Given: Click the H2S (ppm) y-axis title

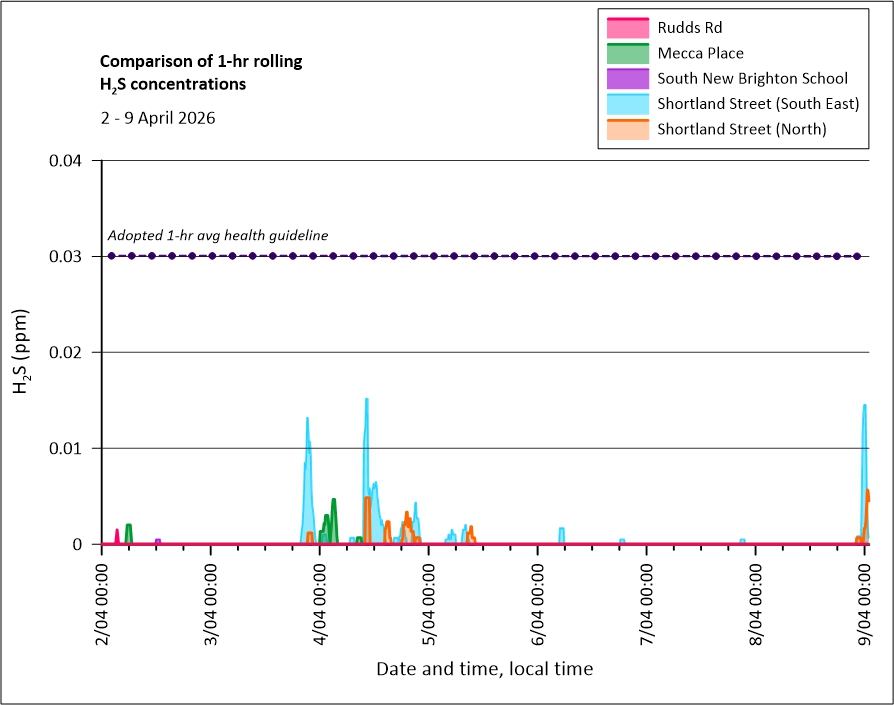Looking at the screenshot, I should [x=22, y=352].
